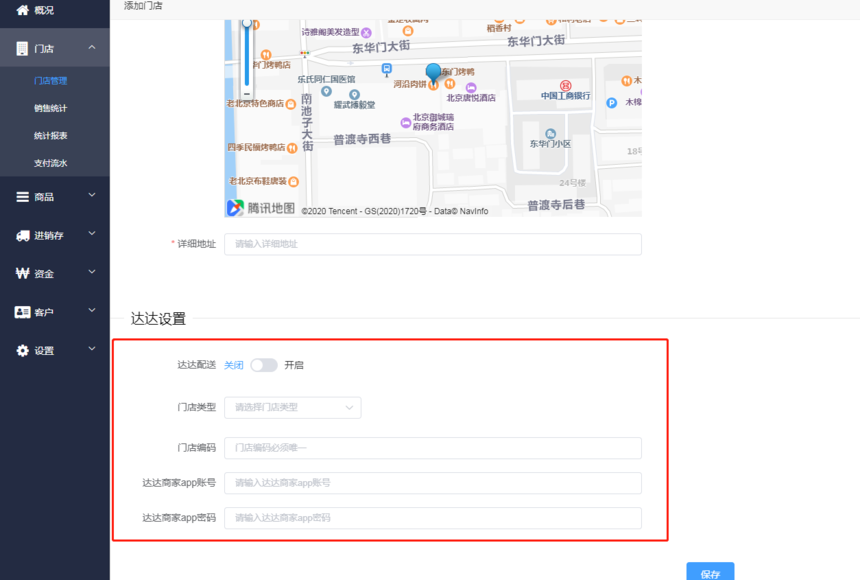860x580 pixels.
Task: Open the 销售统计 submenu item
Action: click(x=50, y=108)
